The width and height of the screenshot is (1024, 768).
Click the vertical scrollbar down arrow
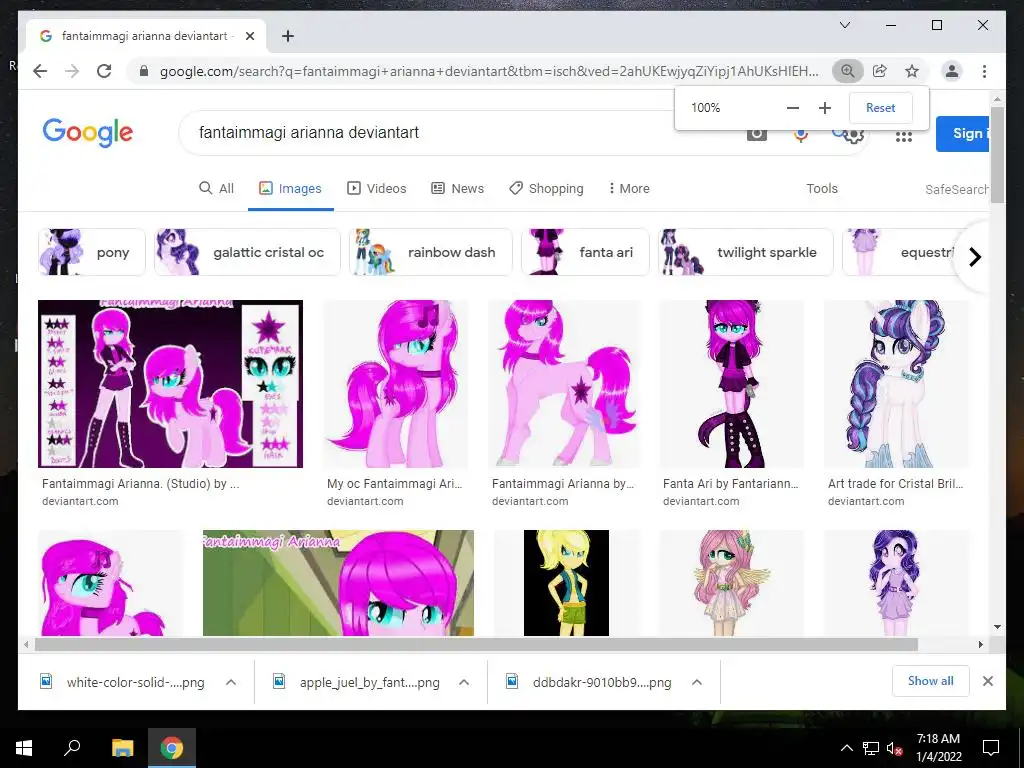997,627
